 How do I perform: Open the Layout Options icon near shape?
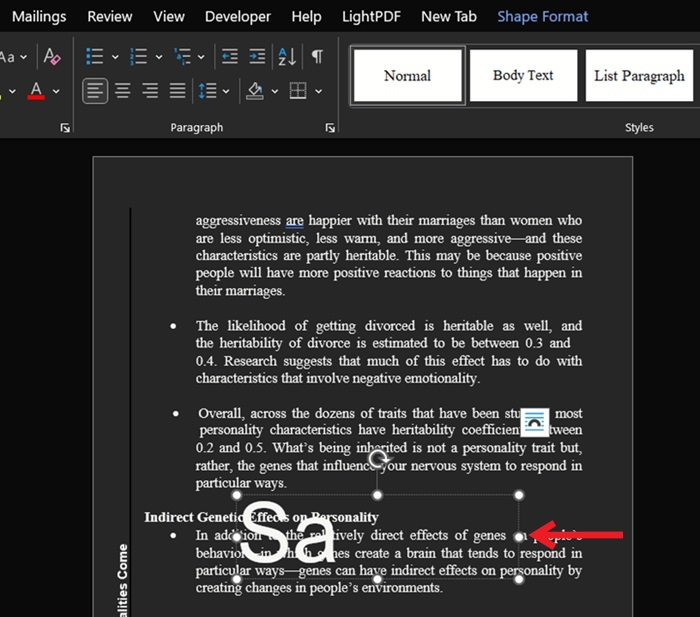click(x=534, y=422)
